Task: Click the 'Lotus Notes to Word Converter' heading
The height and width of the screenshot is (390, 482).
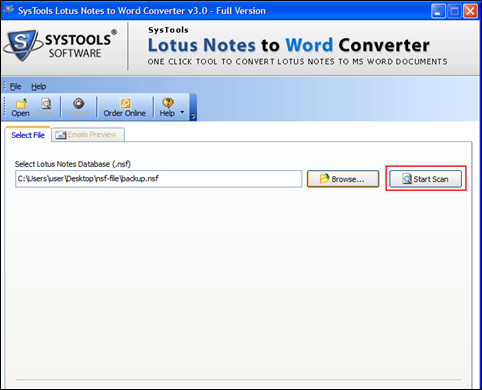Action: click(x=289, y=45)
